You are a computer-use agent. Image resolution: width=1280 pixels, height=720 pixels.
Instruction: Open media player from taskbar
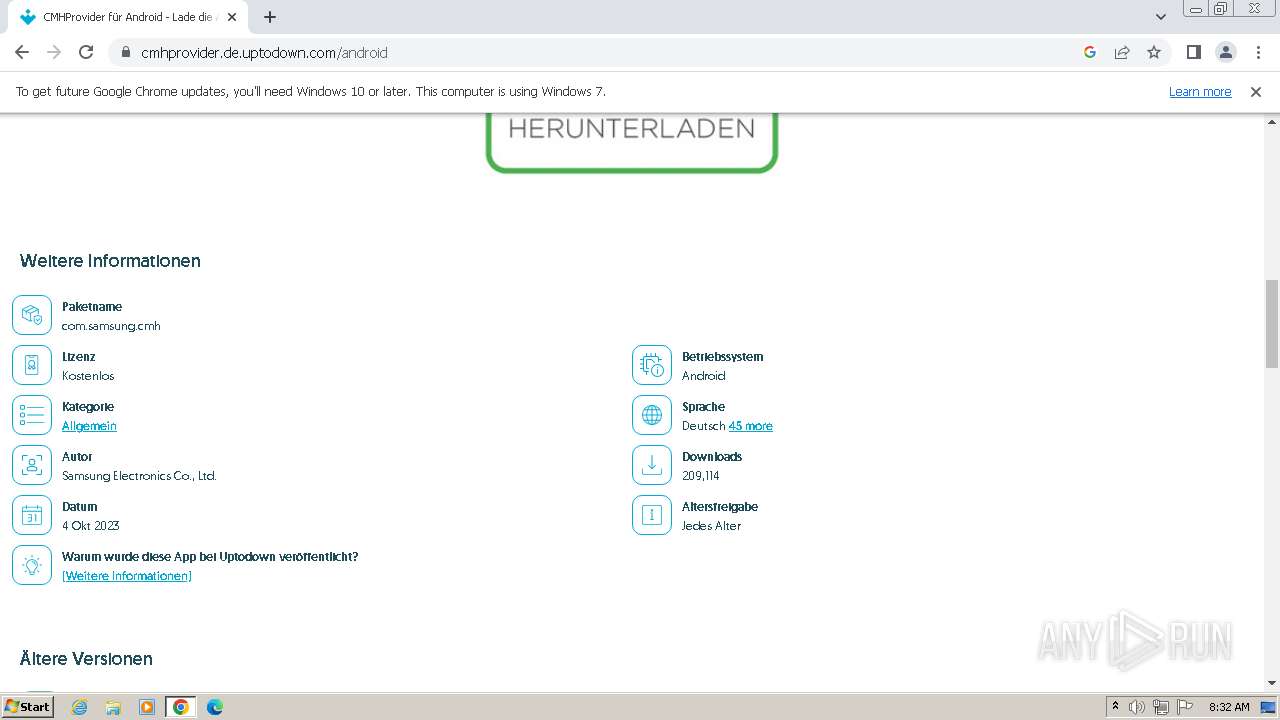(147, 707)
